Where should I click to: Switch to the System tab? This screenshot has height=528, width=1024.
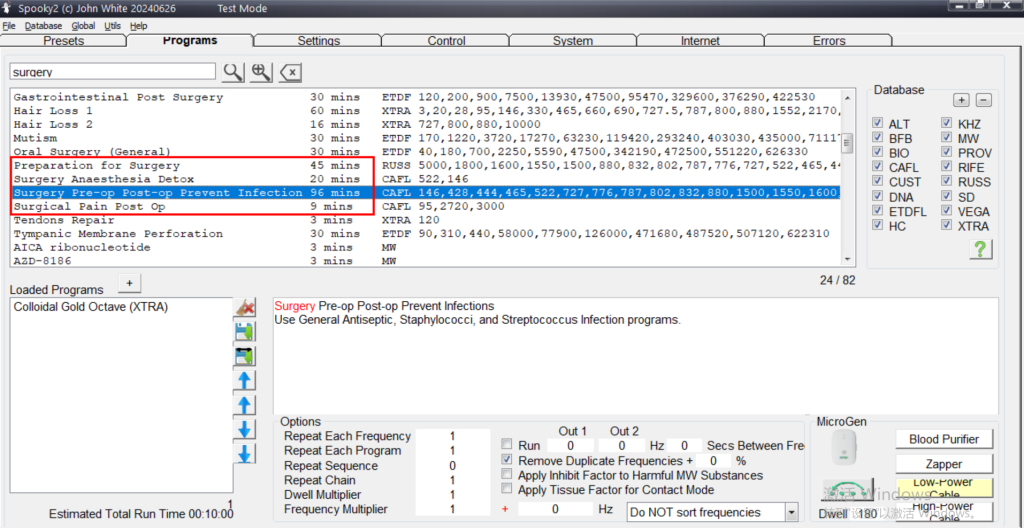click(x=573, y=41)
